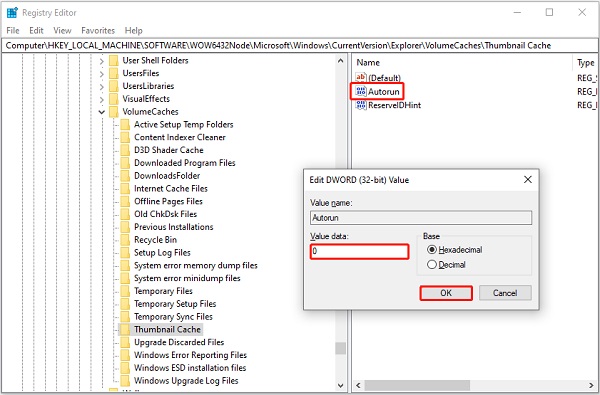Click the tree pane scroll up arrow
The height and width of the screenshot is (395, 600).
click(x=340, y=60)
